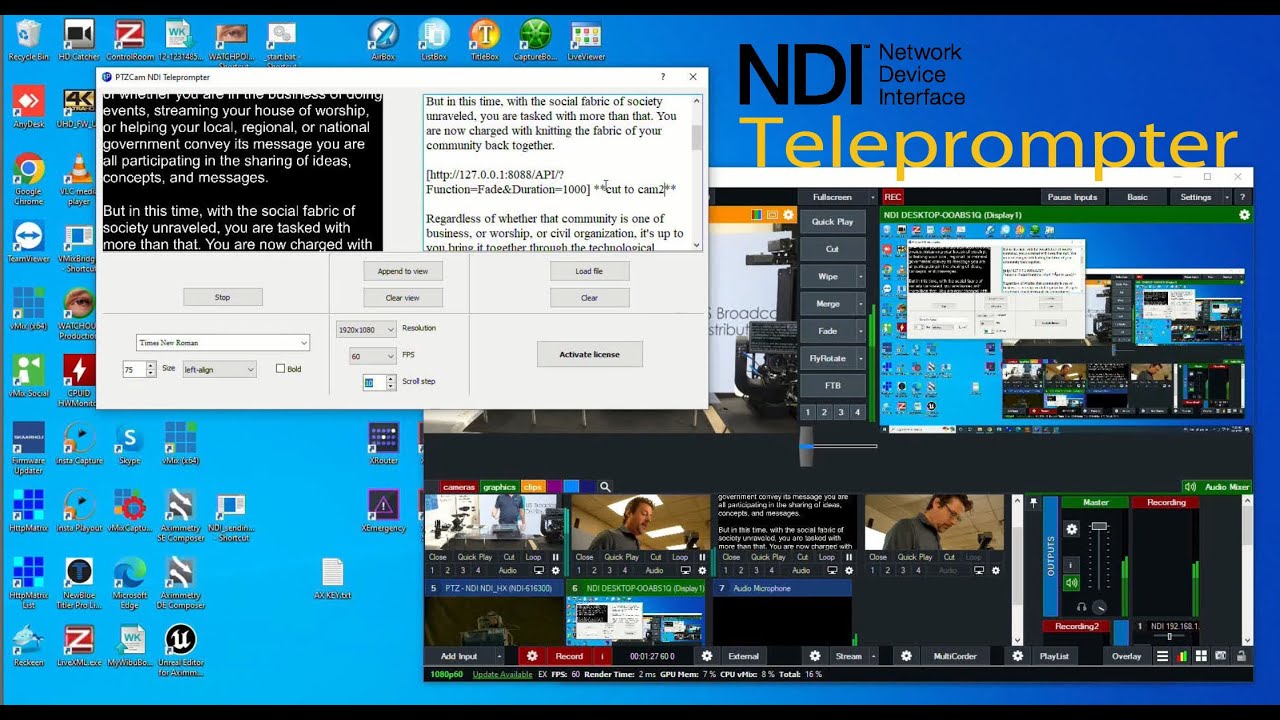
Task: Click the Clear view button
Action: click(402, 297)
